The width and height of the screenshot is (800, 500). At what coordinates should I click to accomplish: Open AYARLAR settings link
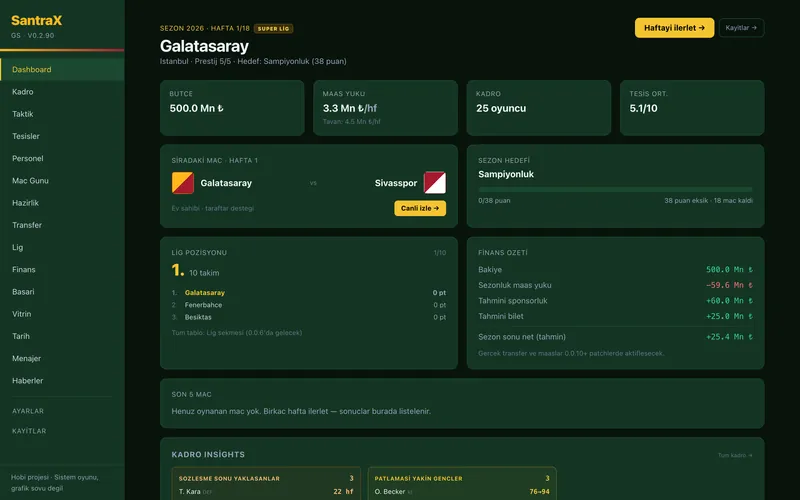(x=28, y=411)
